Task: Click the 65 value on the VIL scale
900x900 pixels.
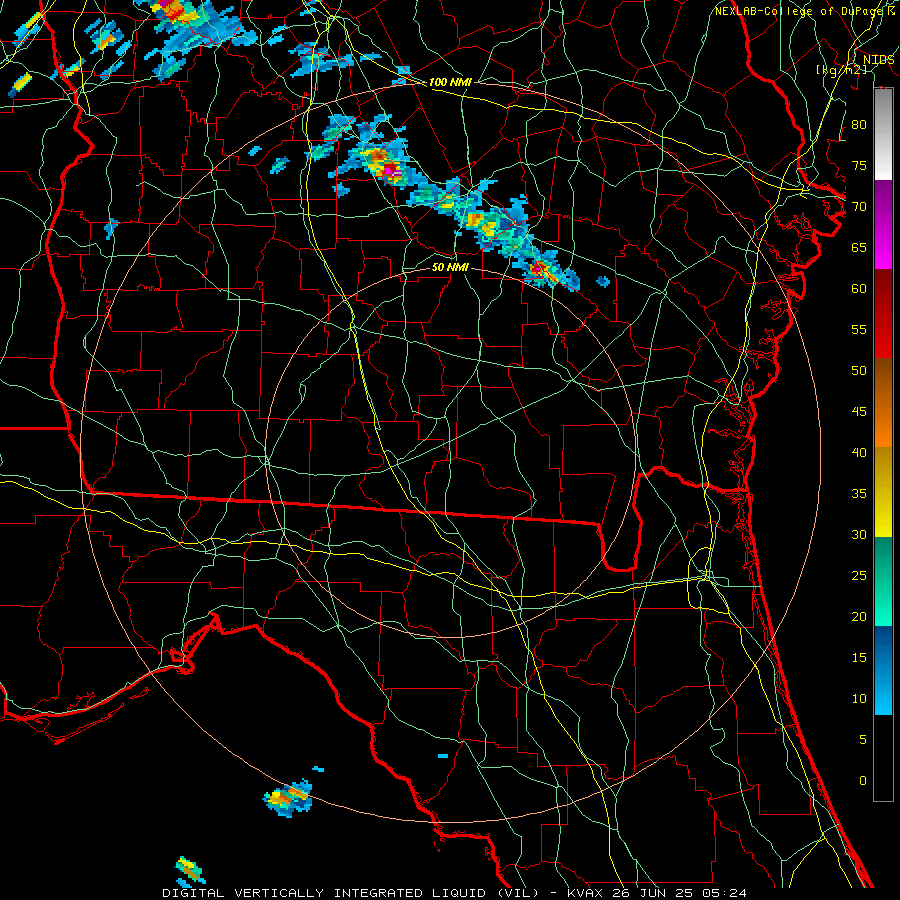Action: pos(859,247)
